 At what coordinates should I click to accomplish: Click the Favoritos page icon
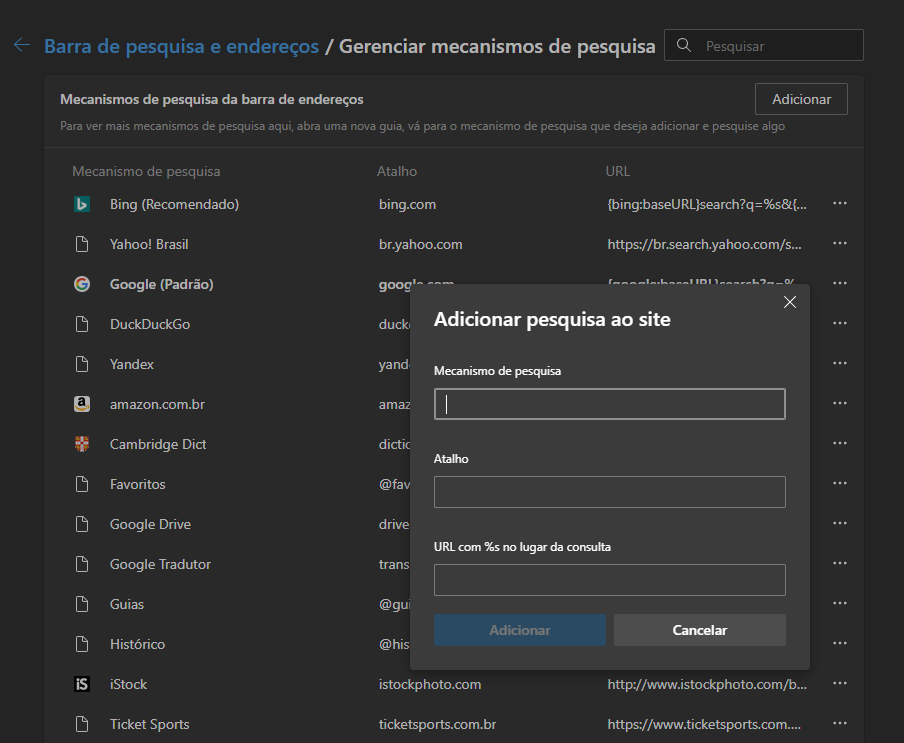pyautogui.click(x=82, y=484)
